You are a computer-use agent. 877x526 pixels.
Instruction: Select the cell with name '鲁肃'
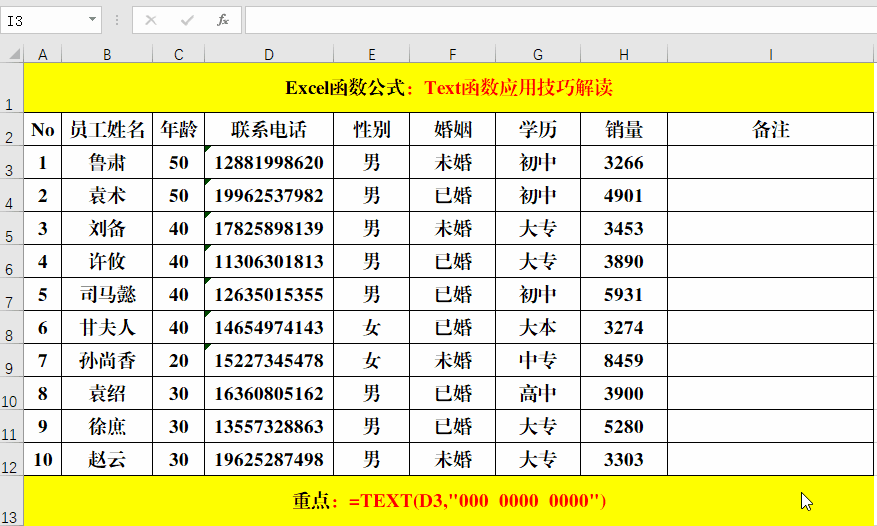pyautogui.click(x=107, y=162)
